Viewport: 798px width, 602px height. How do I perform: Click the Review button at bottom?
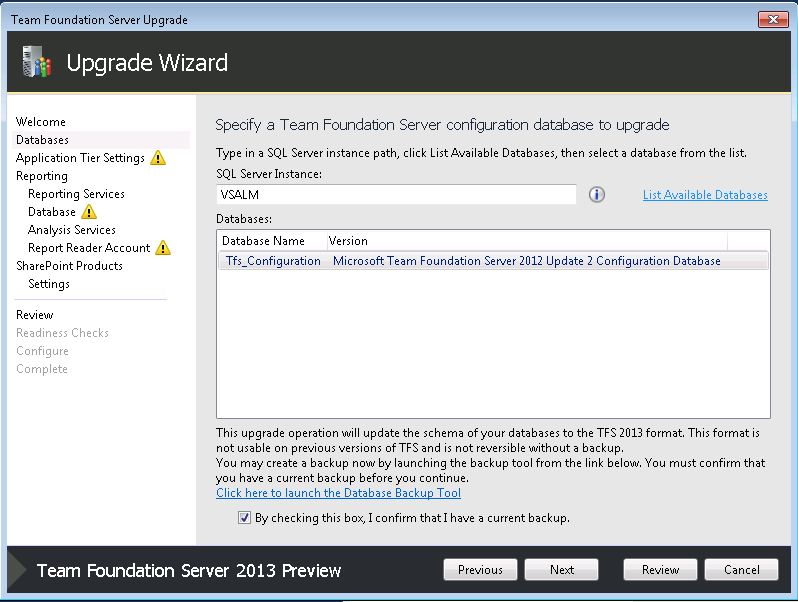[x=660, y=569]
